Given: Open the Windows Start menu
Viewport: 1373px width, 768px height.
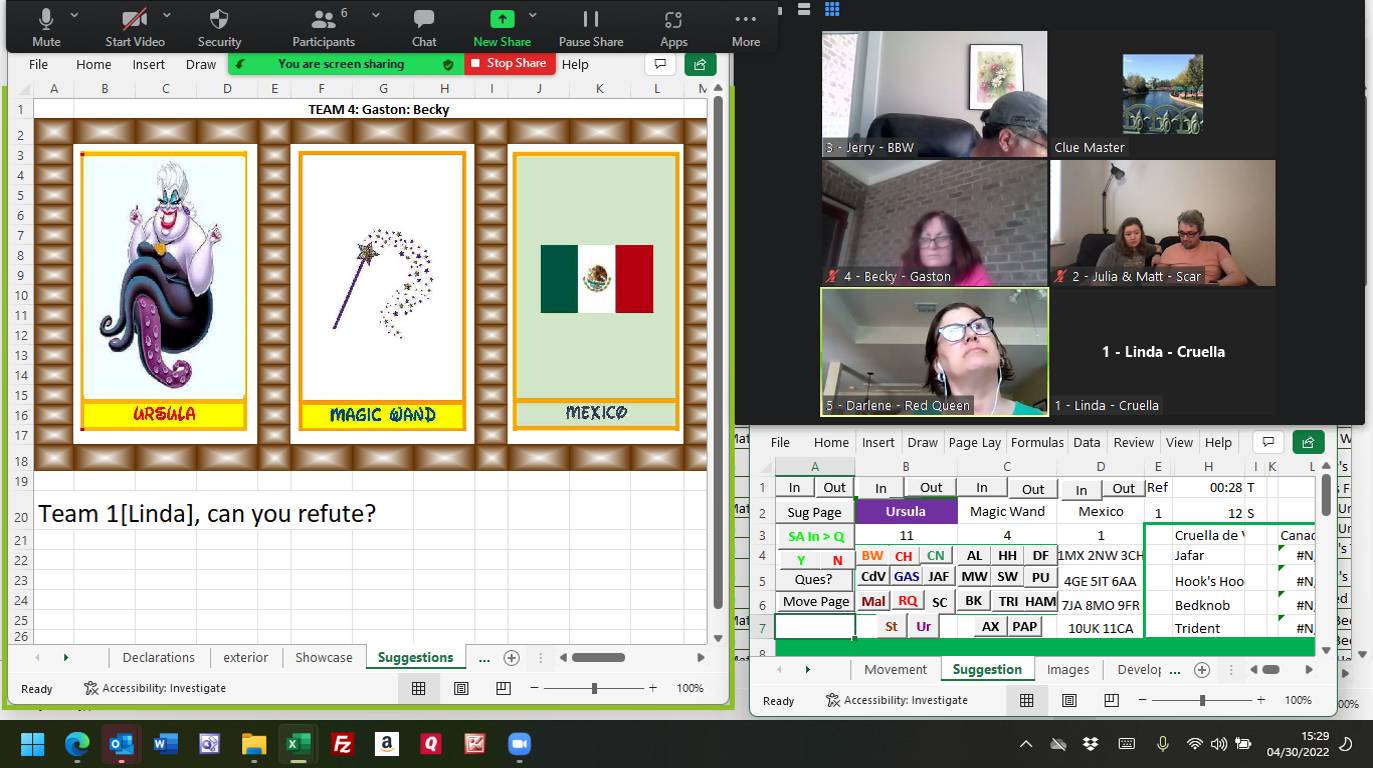Looking at the screenshot, I should [33, 744].
